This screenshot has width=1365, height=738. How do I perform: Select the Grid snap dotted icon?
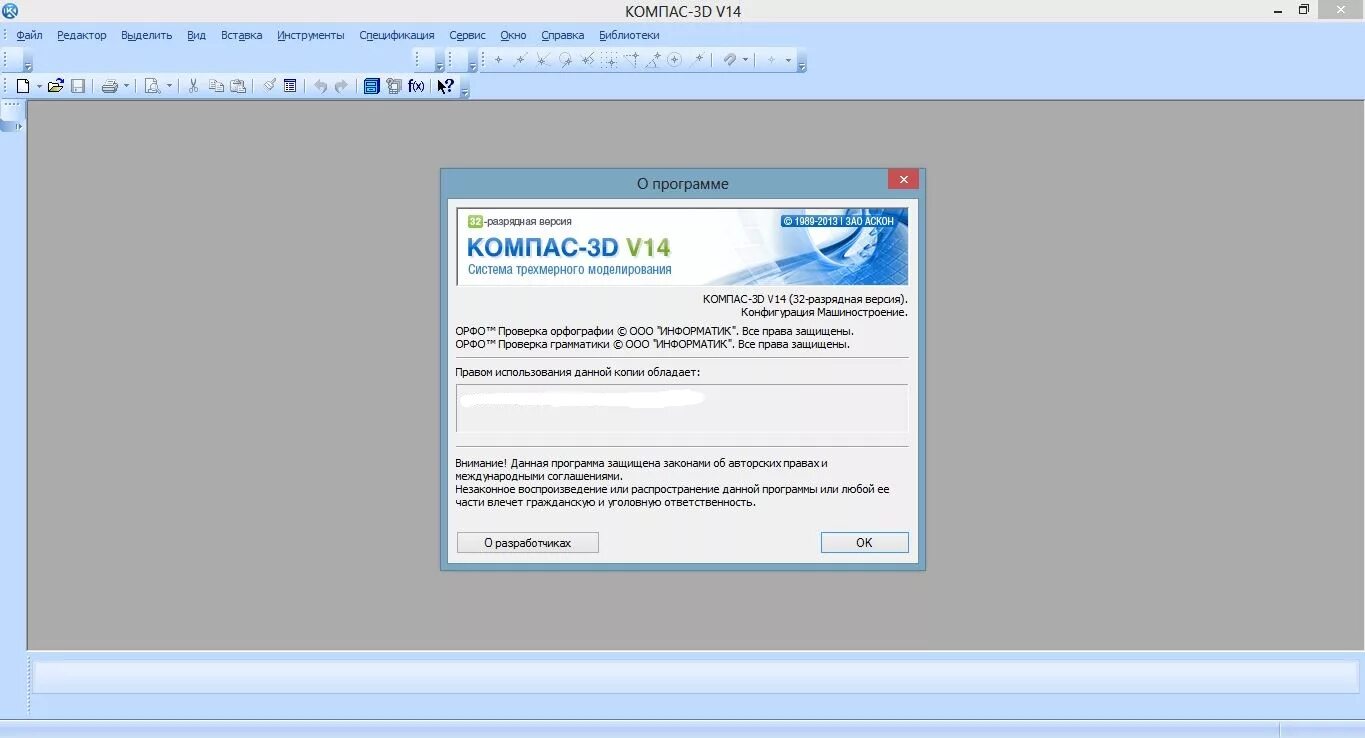pos(609,60)
